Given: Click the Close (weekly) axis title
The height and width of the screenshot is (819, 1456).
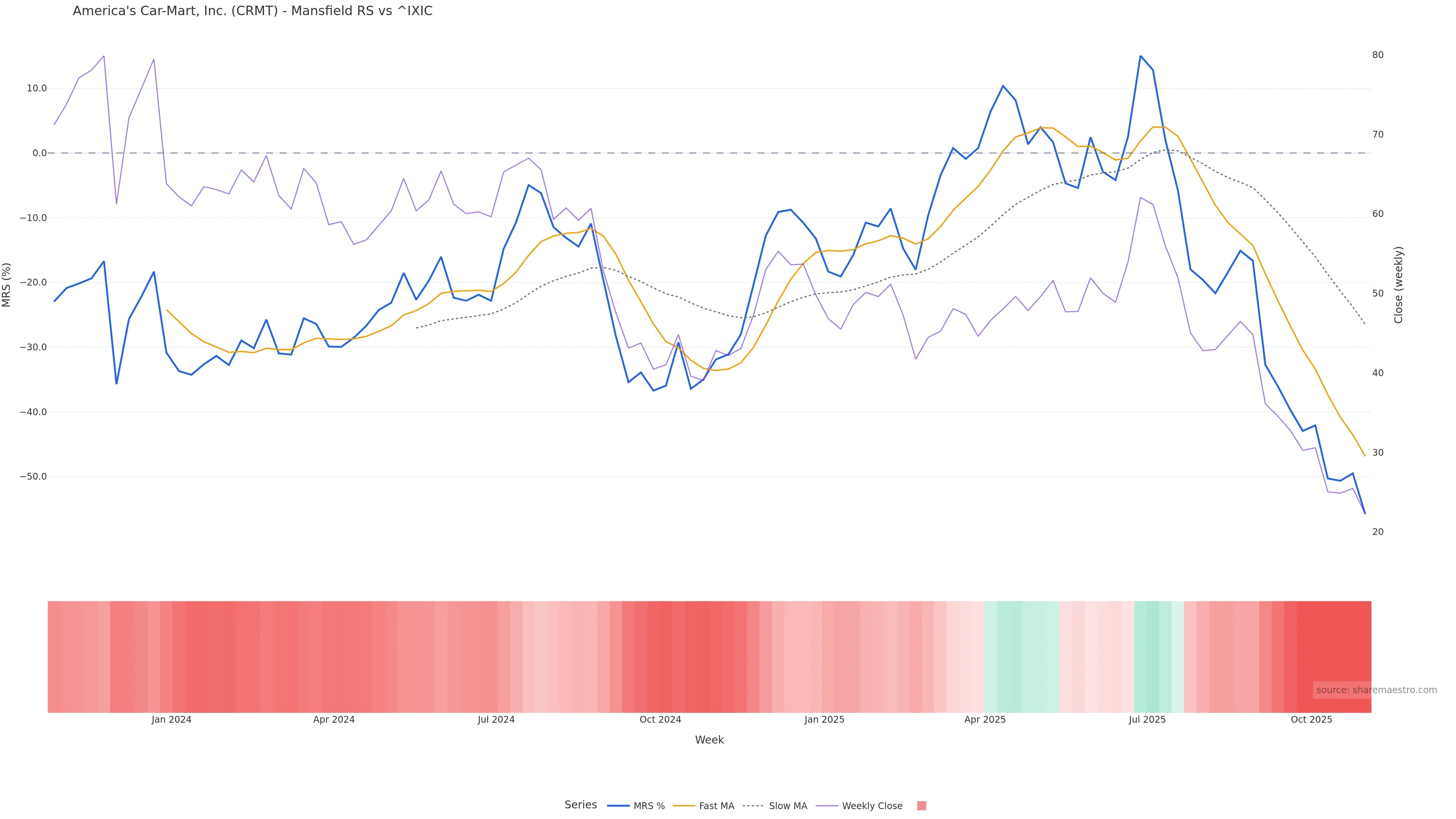Looking at the screenshot, I should click(x=1398, y=285).
